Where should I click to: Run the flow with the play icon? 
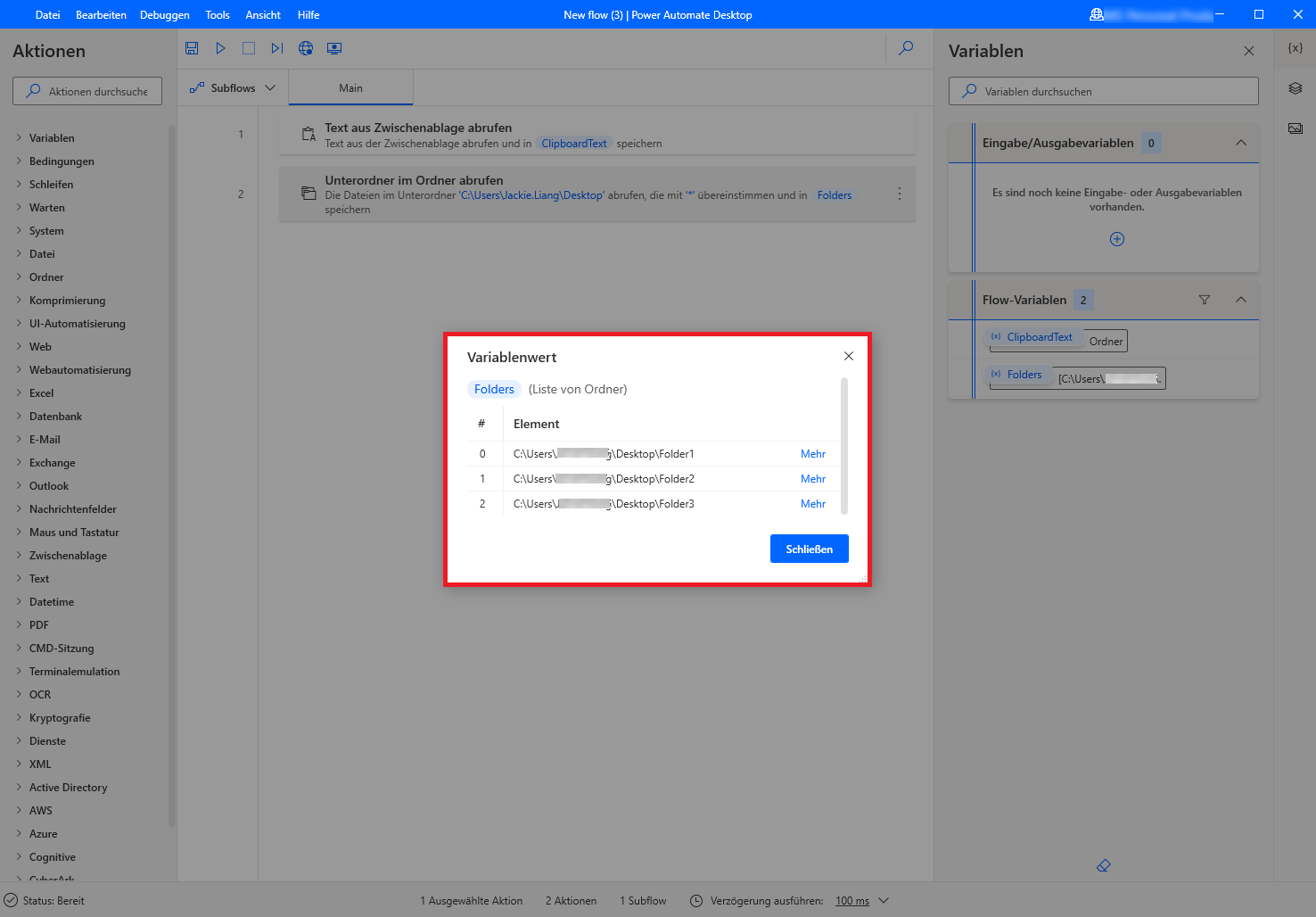pyautogui.click(x=220, y=48)
